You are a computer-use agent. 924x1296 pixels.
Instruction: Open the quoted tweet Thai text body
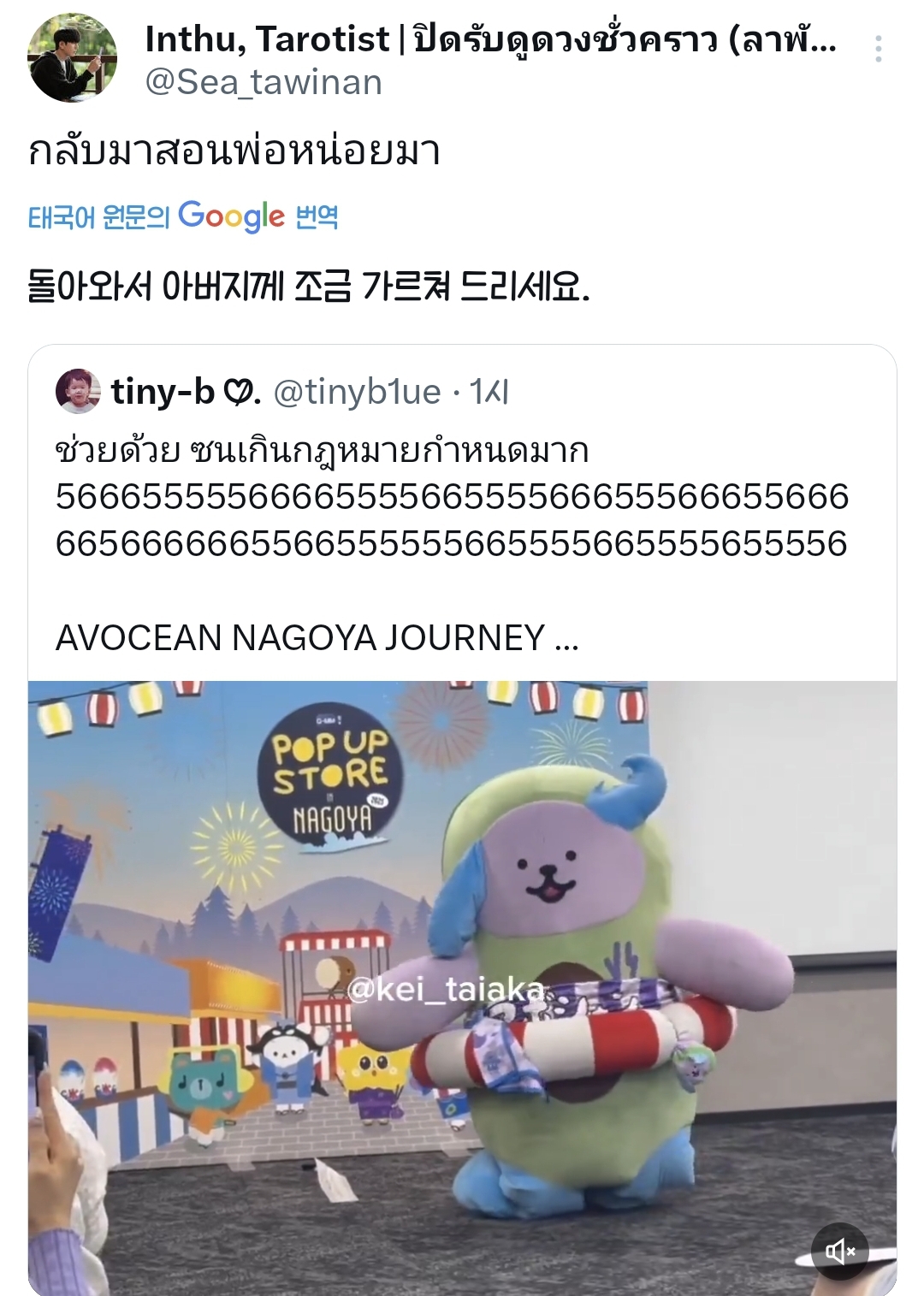pos(323,450)
